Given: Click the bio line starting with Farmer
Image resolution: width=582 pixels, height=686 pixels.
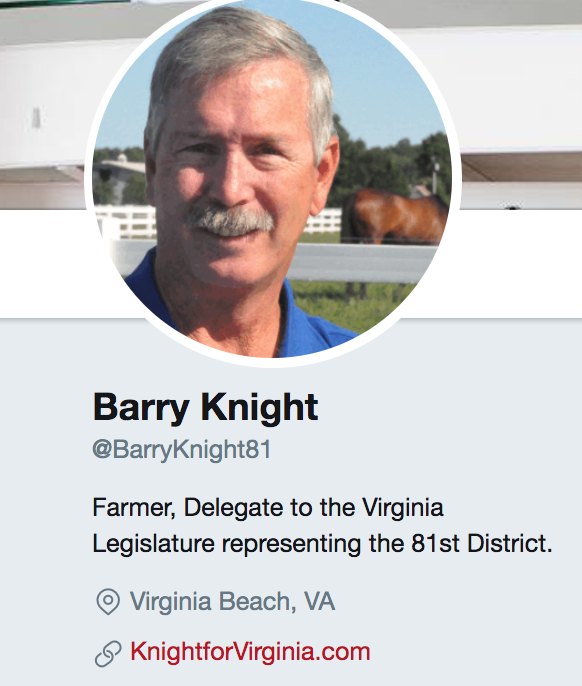Looking at the screenshot, I should pos(268,508).
